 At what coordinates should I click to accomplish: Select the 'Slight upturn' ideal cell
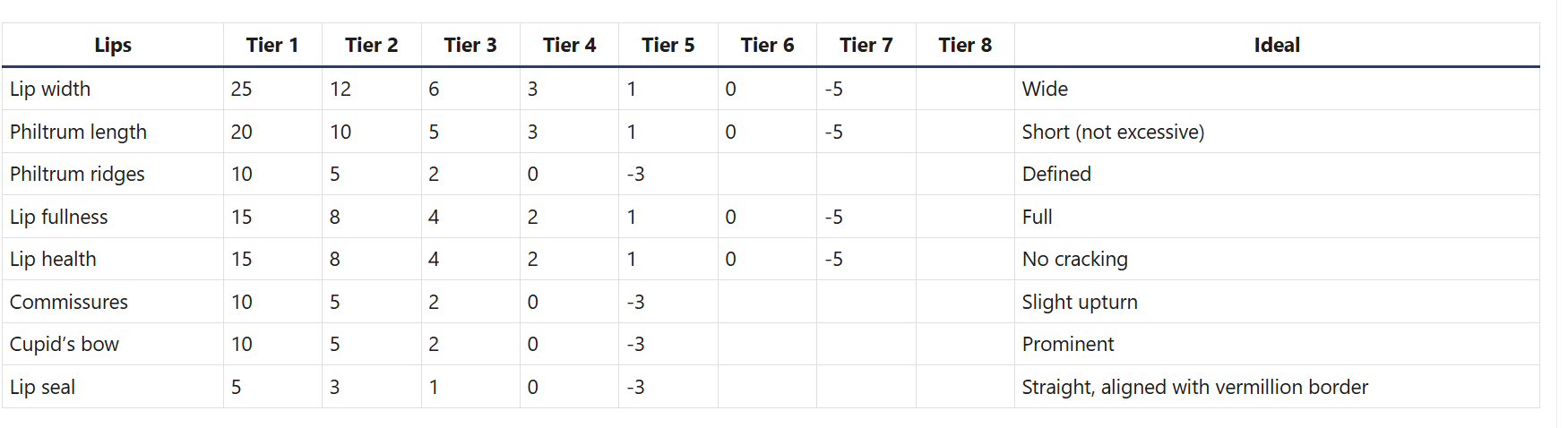pyautogui.click(x=1080, y=302)
